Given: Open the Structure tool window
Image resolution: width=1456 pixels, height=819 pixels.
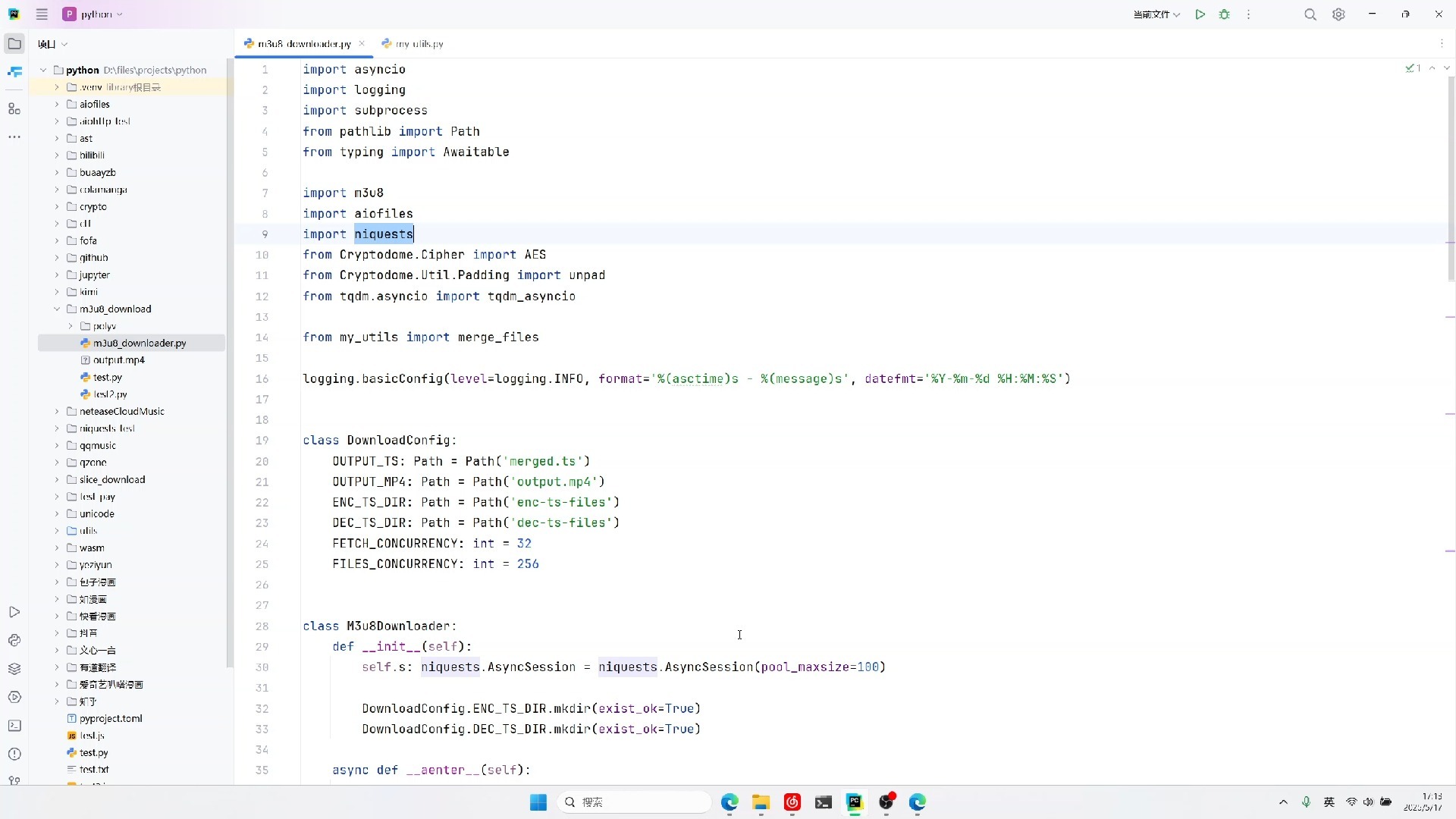Looking at the screenshot, I should (14, 109).
